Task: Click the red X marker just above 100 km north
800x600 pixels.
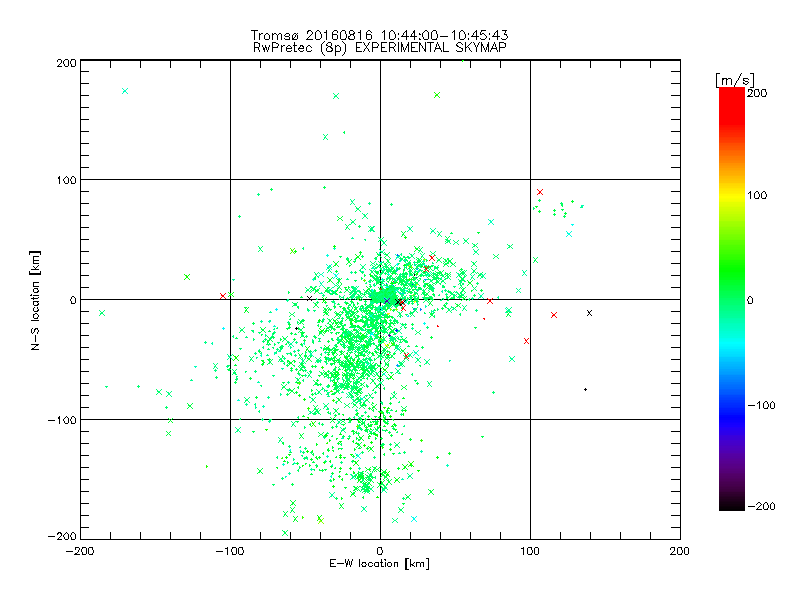Action: (540, 192)
